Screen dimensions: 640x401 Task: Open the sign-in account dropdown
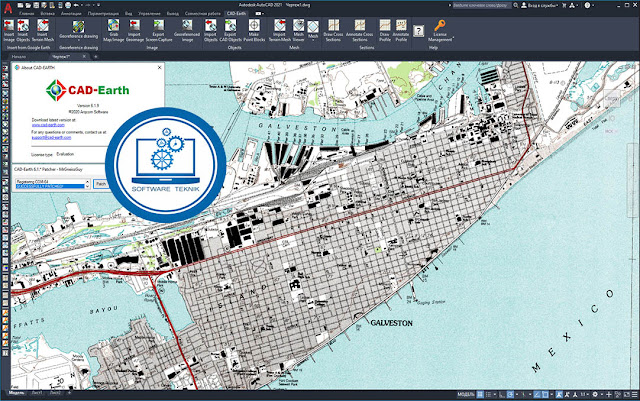point(539,5)
